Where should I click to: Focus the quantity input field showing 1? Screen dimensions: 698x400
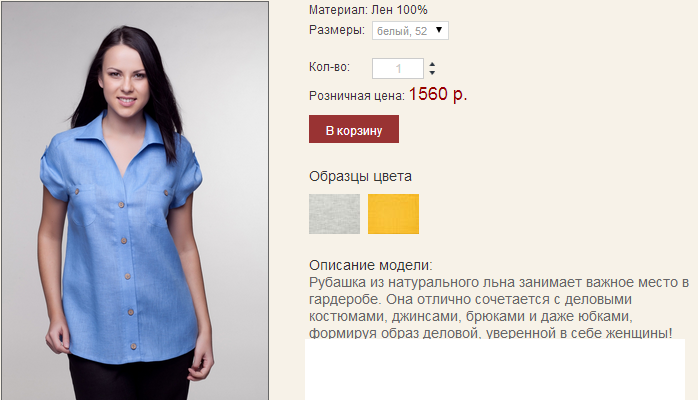[x=398, y=69]
